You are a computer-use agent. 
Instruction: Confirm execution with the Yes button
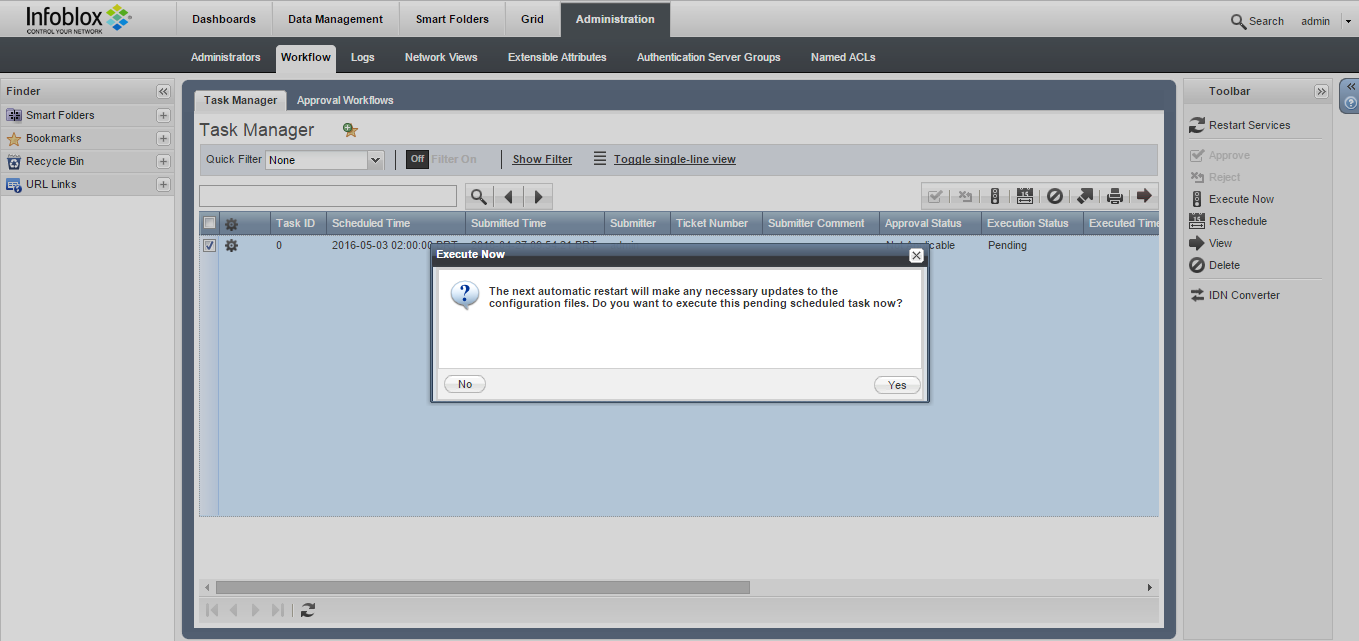pos(897,385)
